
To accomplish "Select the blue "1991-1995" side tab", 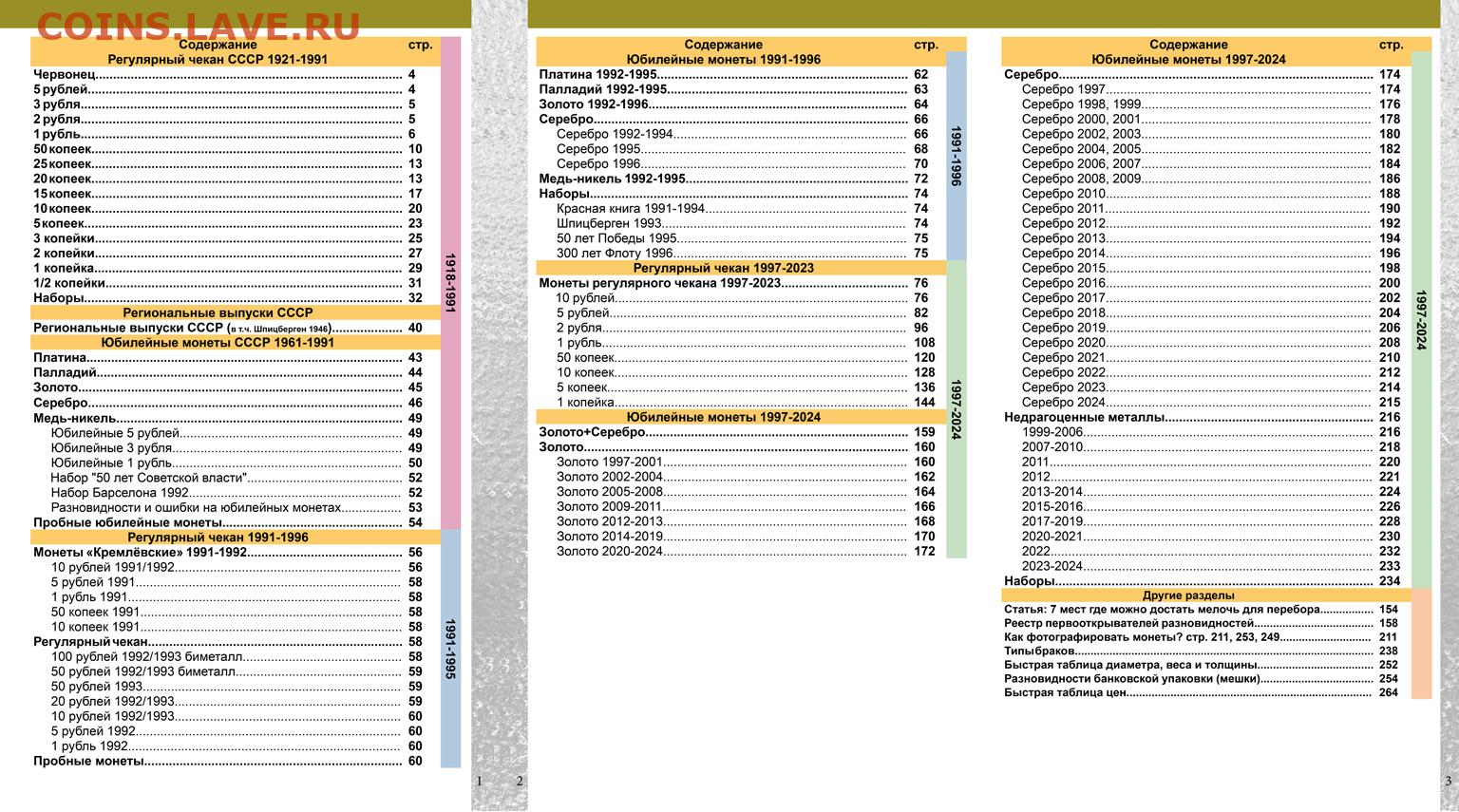I will point(451,649).
